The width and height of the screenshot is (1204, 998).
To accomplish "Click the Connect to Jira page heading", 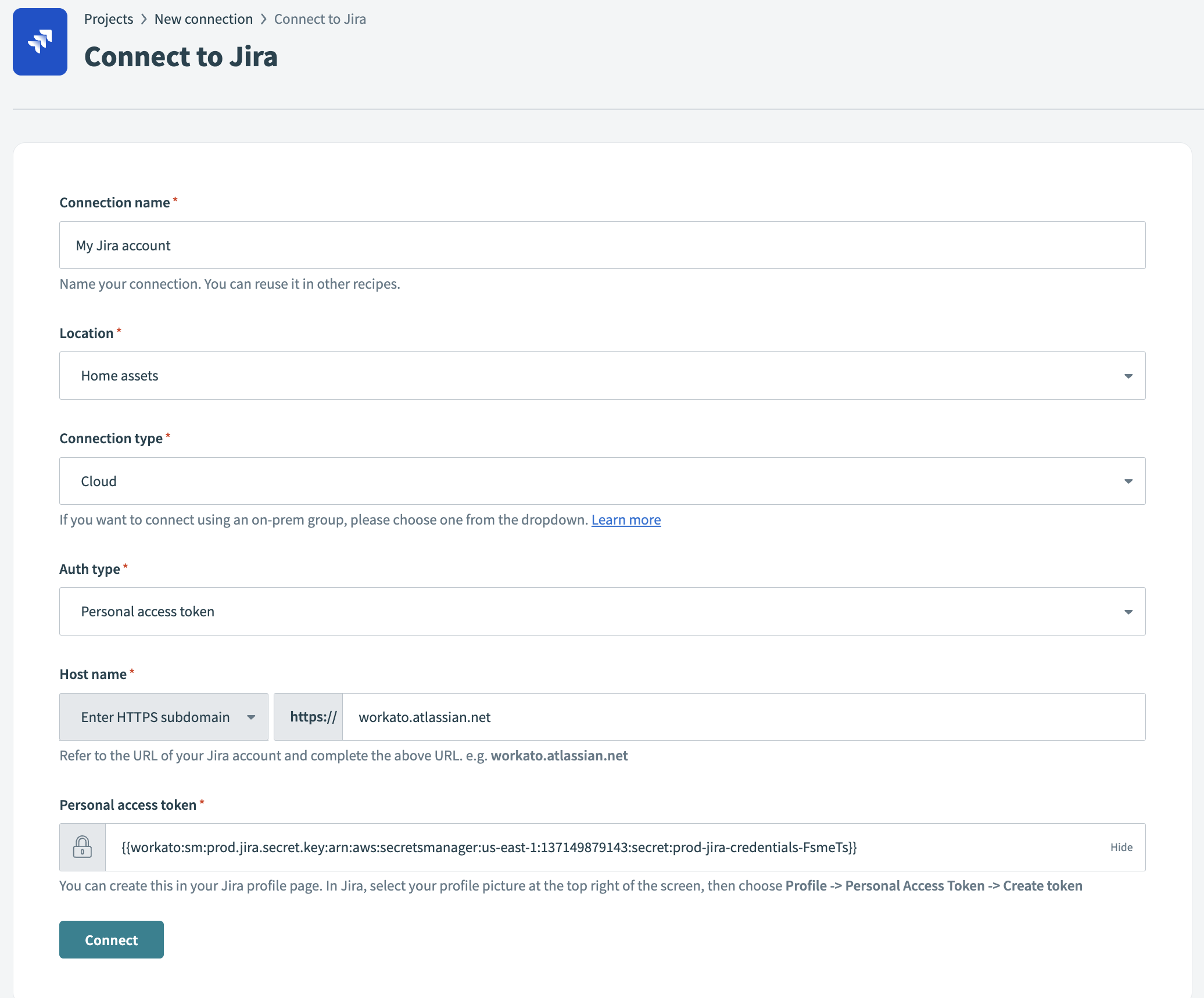I will pos(181,56).
